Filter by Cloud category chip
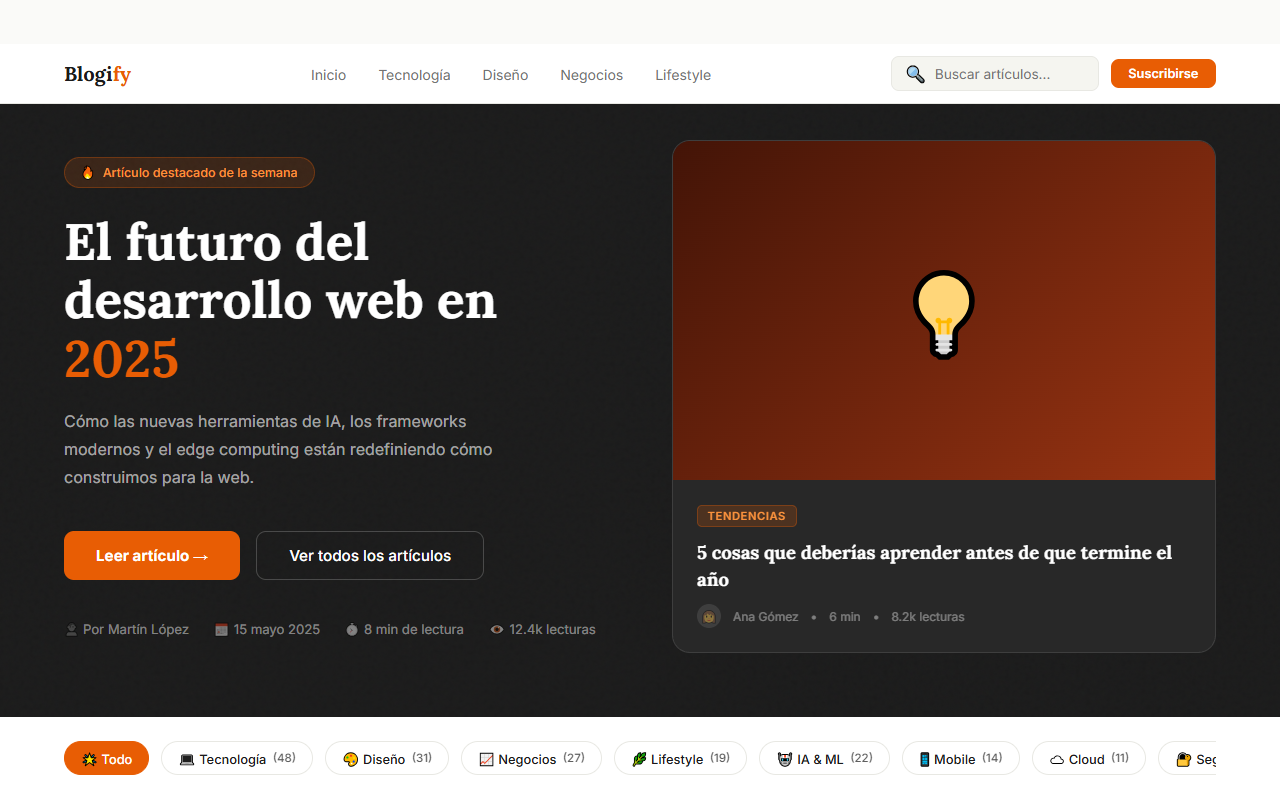 coord(1089,758)
